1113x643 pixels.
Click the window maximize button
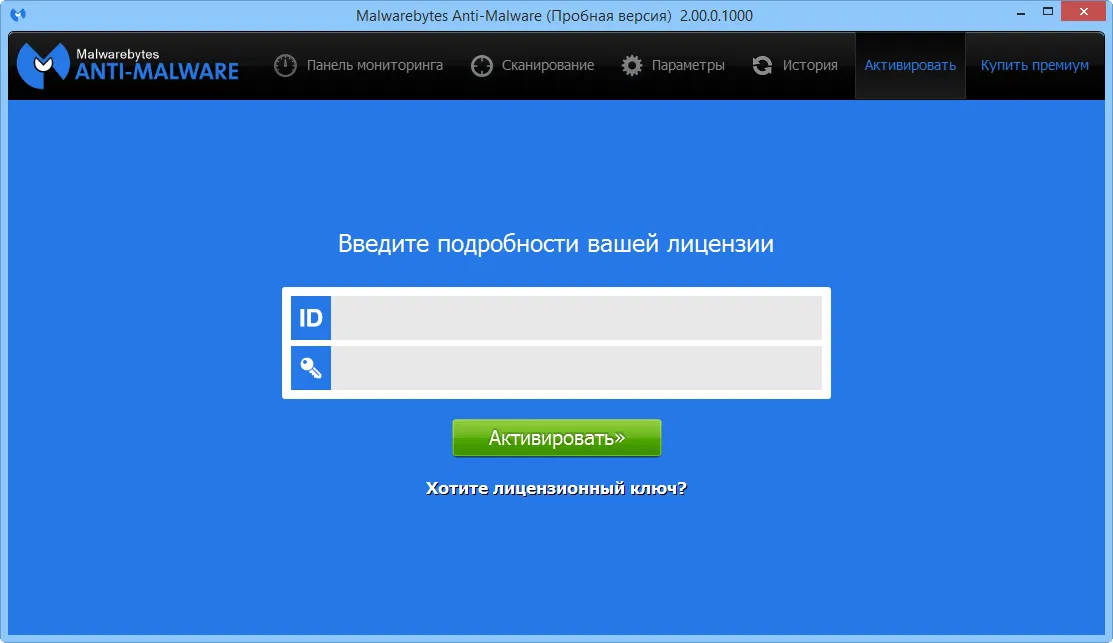1048,12
